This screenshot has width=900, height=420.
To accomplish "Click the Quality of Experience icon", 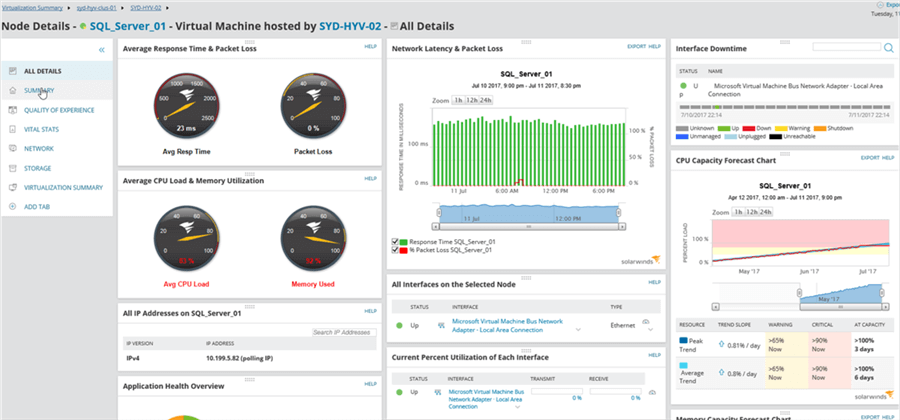I will tap(13, 110).
